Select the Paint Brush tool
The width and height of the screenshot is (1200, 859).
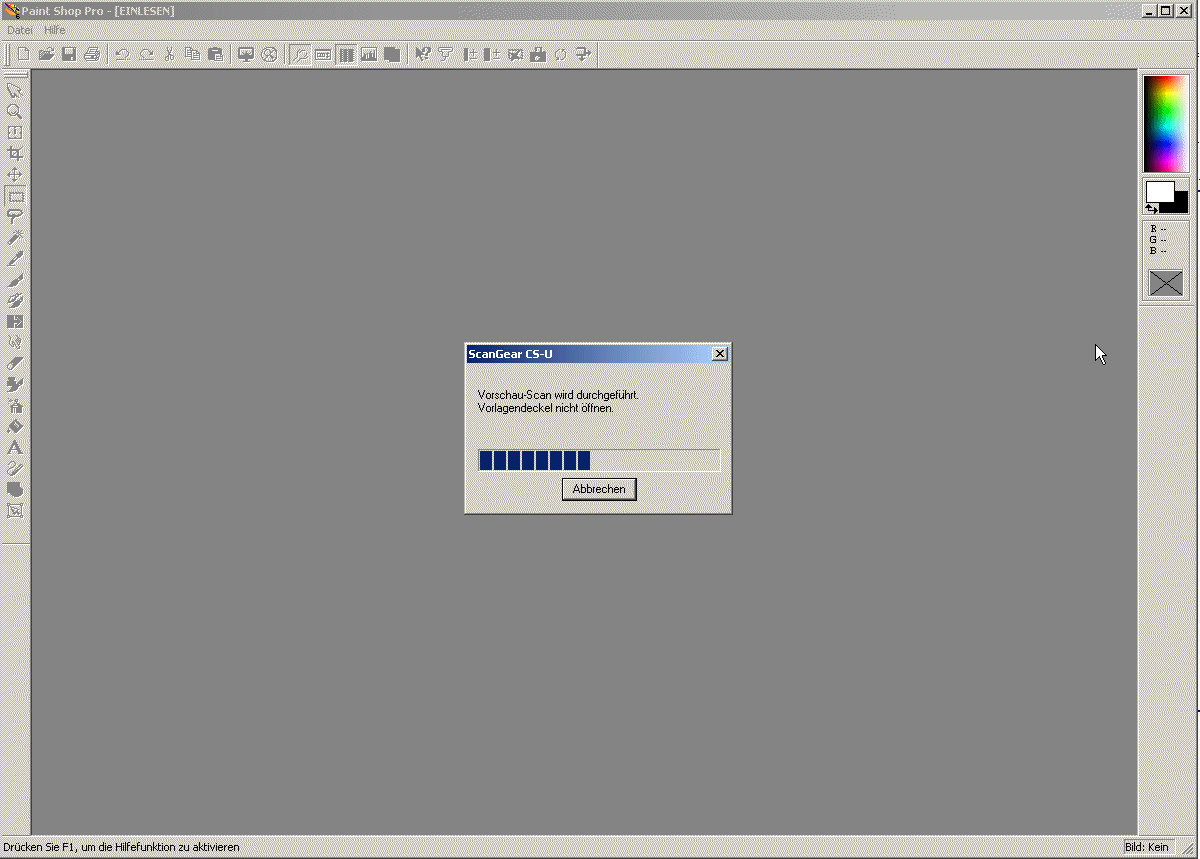(15, 280)
